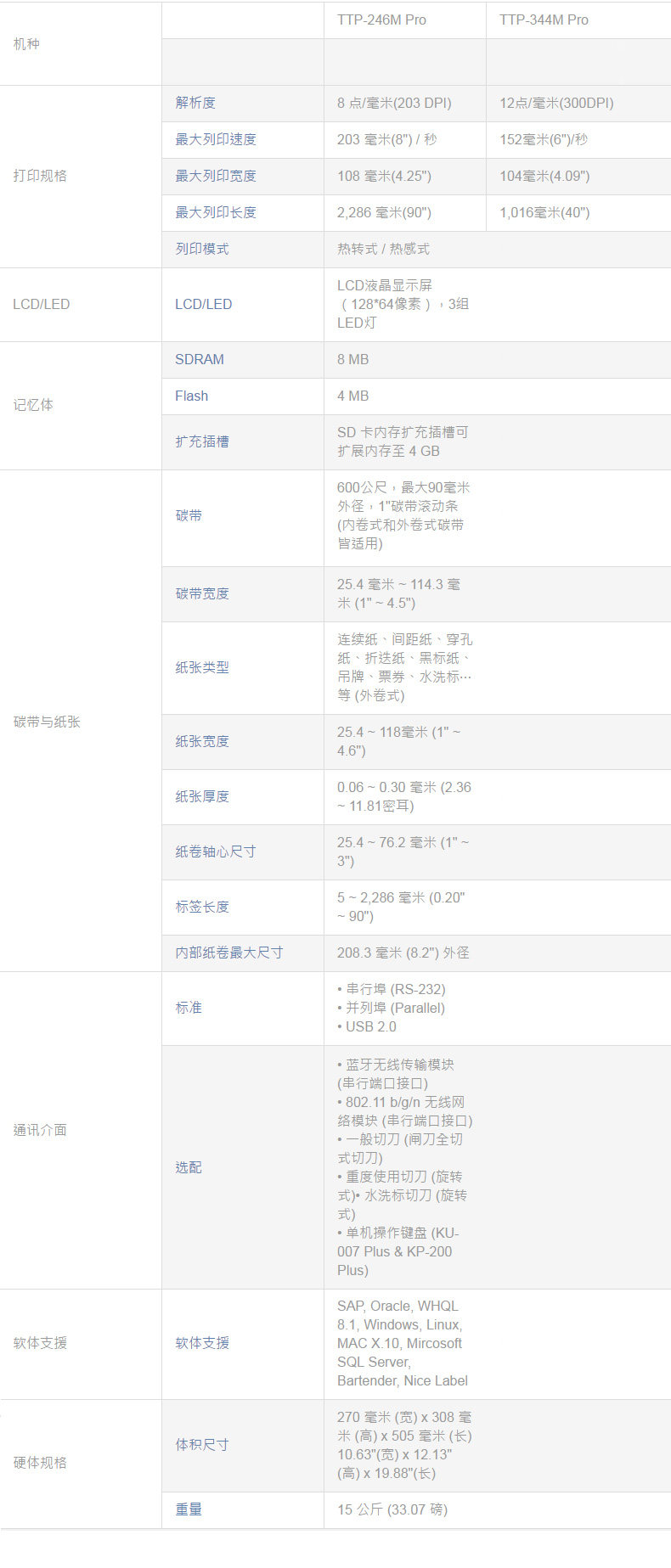Click the 152毫米(6")/秒 value
671x1568 pixels.
pyautogui.click(x=544, y=139)
